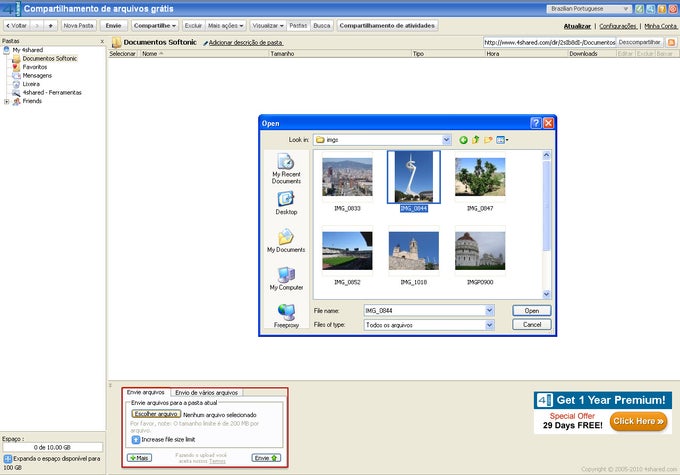This screenshot has width=680, height=475.
Task: Click the folder URL text field
Action: tap(549, 42)
